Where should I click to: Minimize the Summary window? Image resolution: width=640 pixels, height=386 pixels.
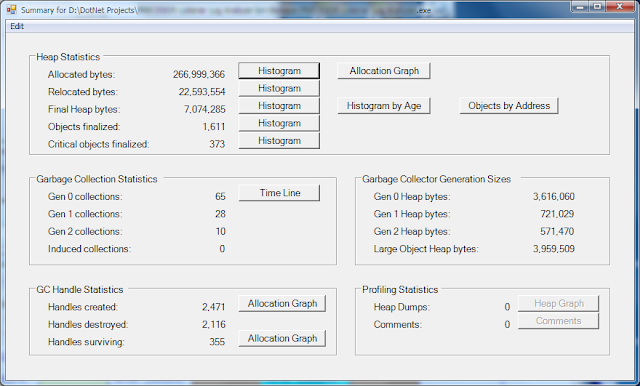click(580, 7)
